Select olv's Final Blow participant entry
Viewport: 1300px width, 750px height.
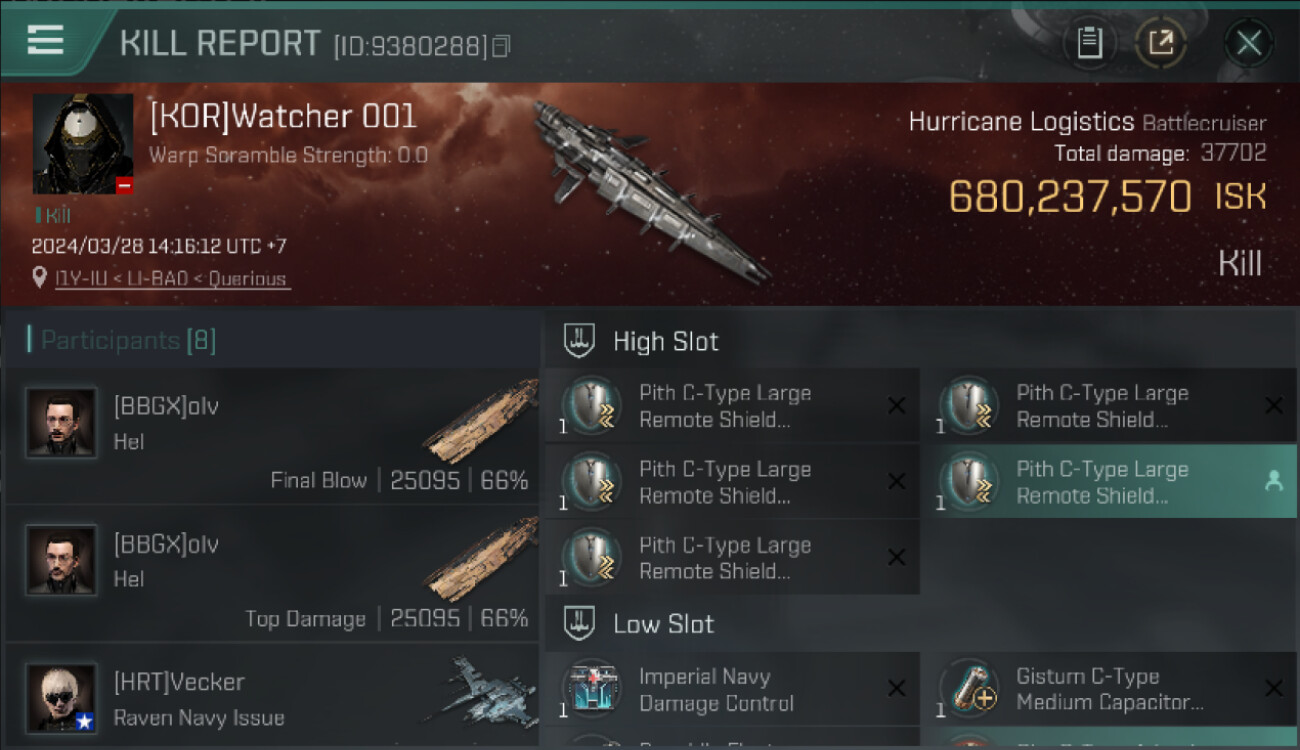(272, 438)
